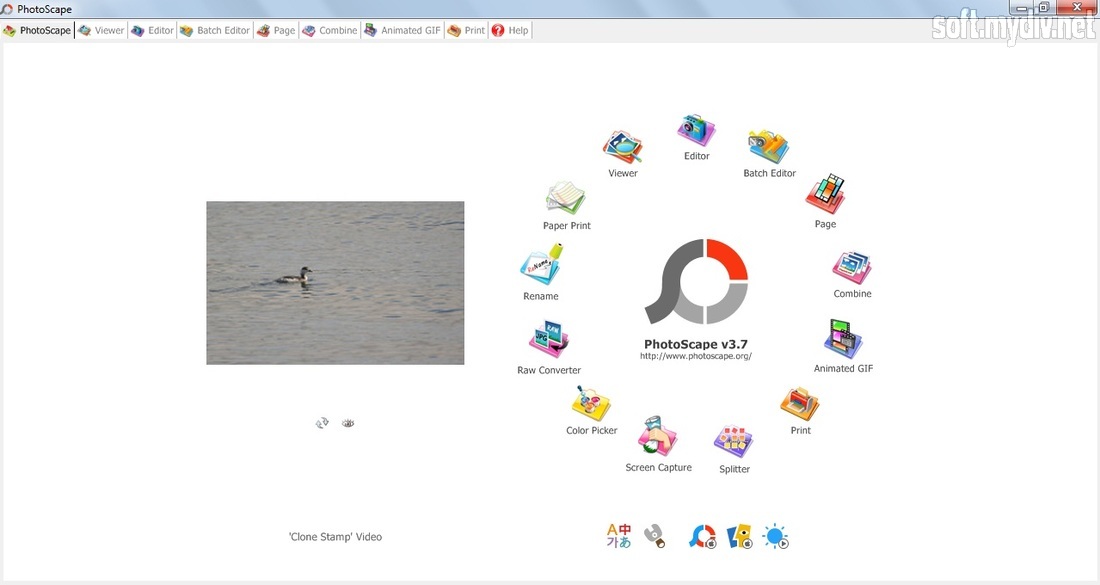This screenshot has width=1100, height=585.
Task: Open the language selection icon
Action: [619, 536]
